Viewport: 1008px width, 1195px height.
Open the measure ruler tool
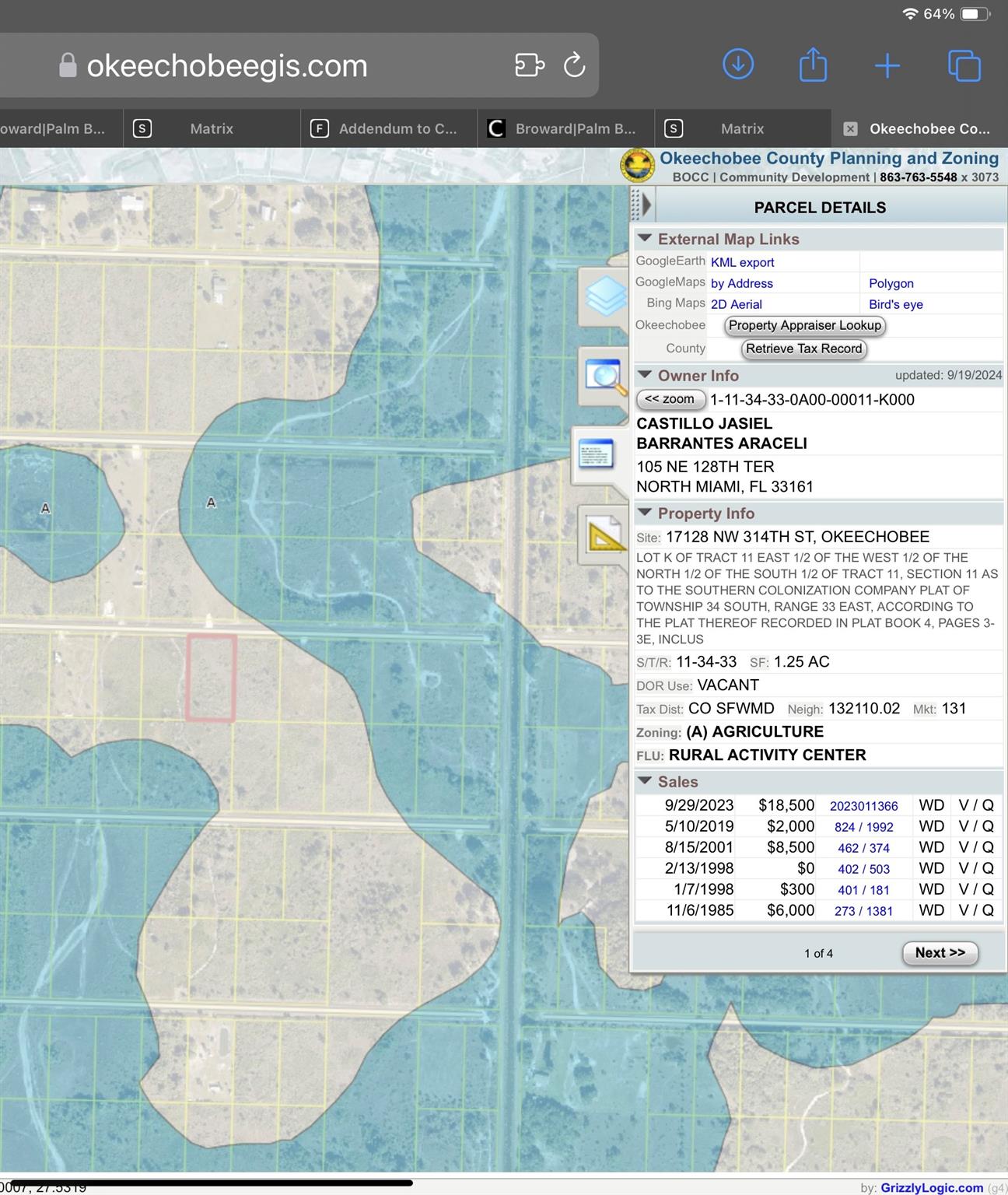point(604,535)
